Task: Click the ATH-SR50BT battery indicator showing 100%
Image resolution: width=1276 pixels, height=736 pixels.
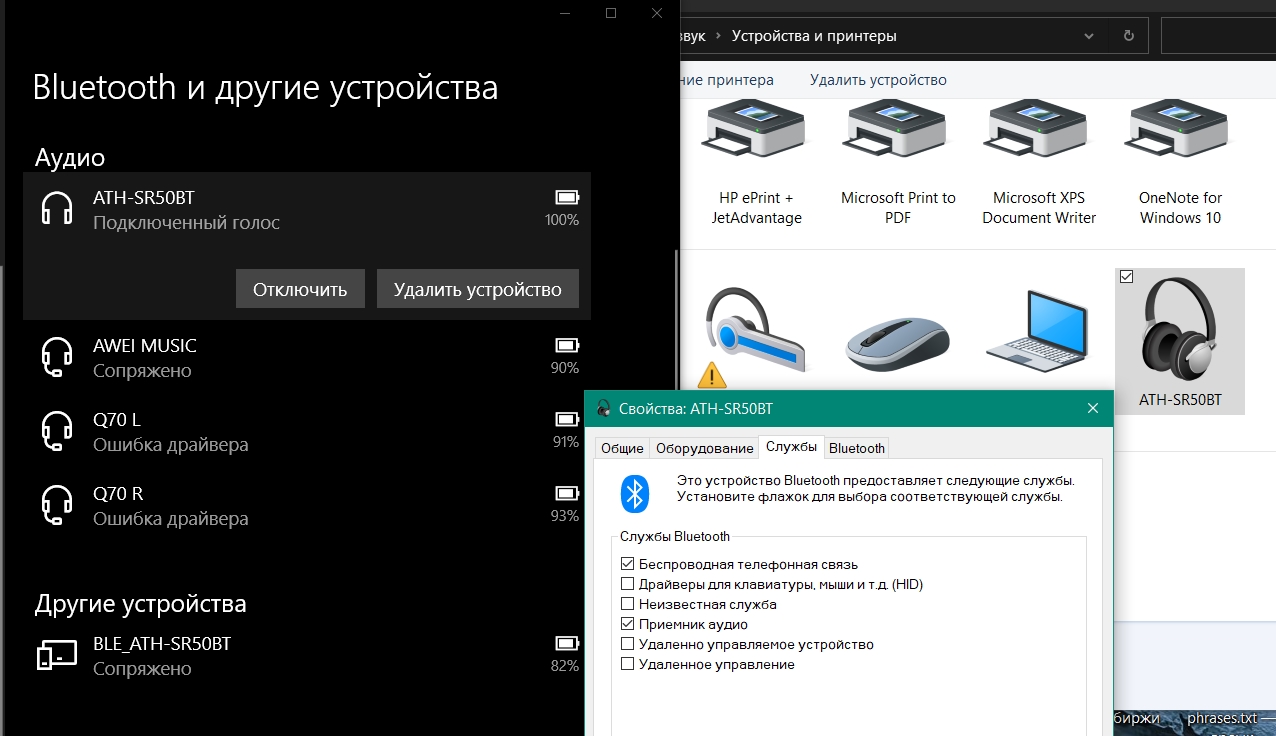Action: click(x=567, y=197)
